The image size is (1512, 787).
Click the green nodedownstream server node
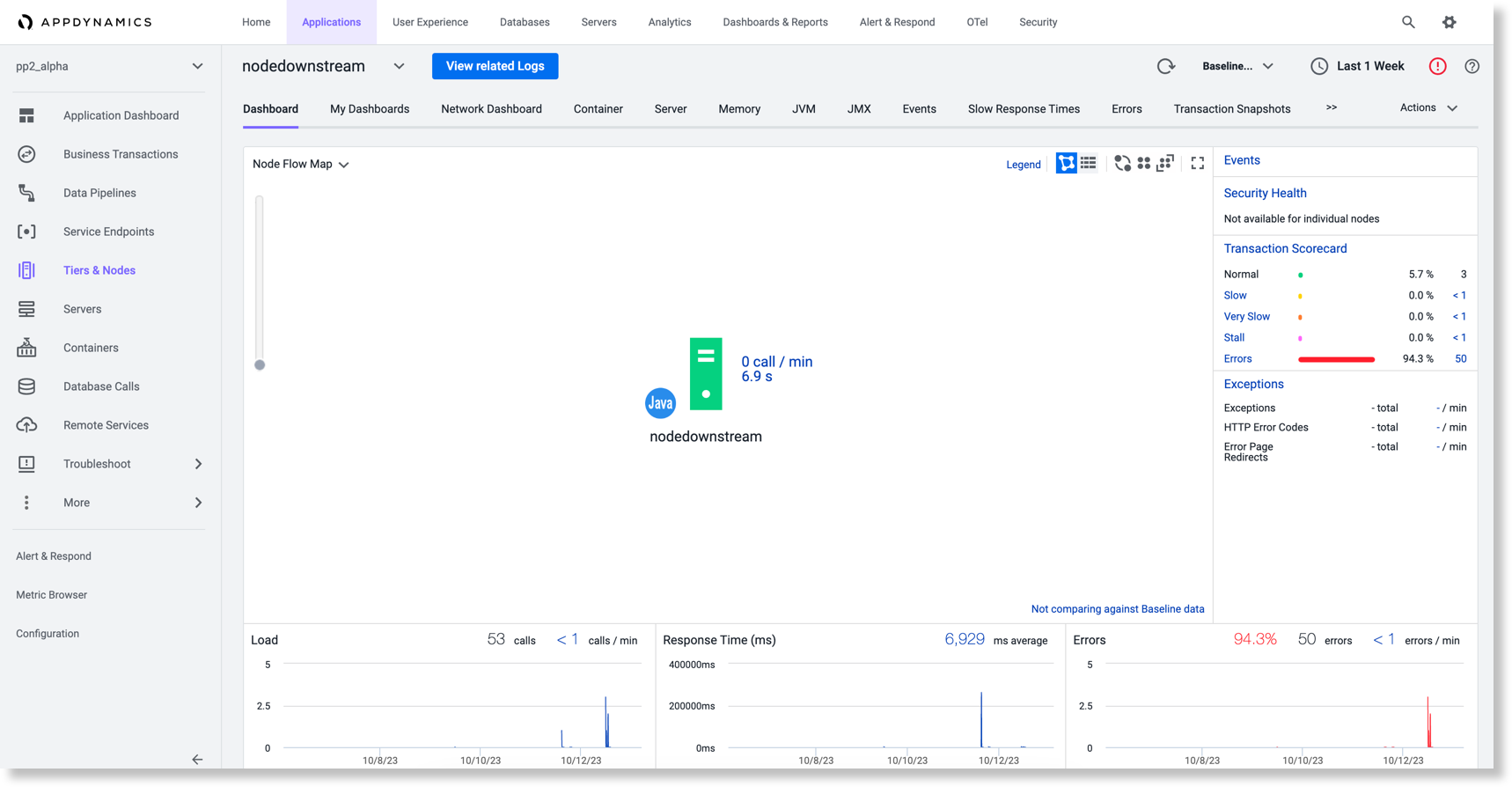click(706, 373)
